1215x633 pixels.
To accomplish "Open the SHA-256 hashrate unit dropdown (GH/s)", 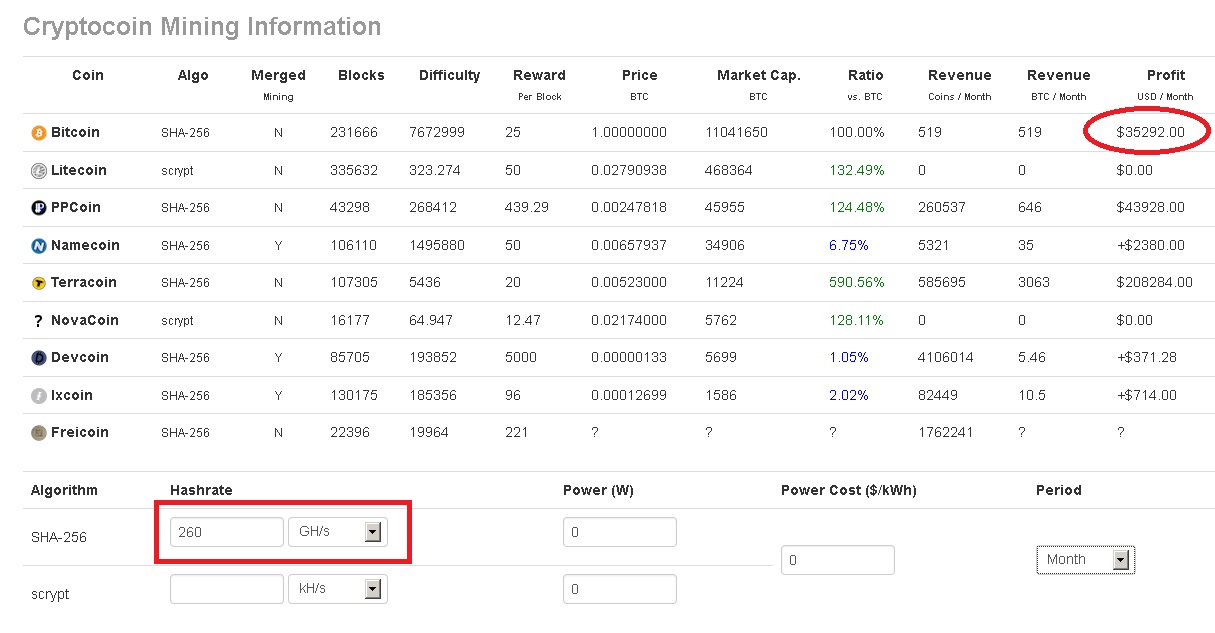I will [x=337, y=532].
